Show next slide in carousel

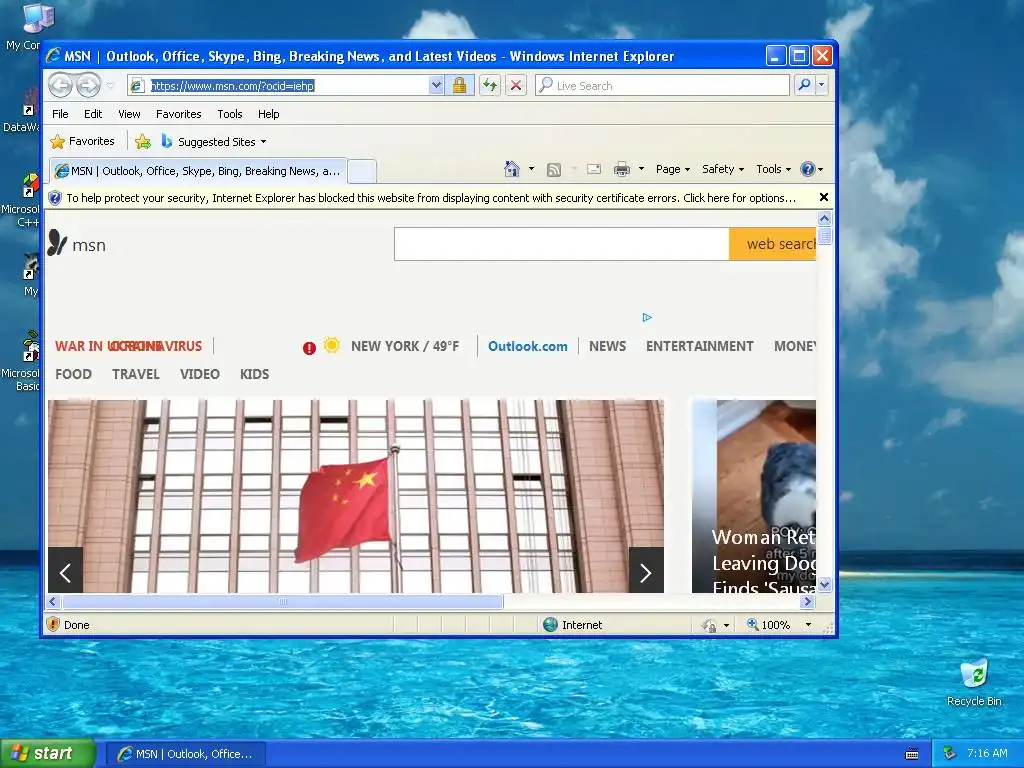646,572
